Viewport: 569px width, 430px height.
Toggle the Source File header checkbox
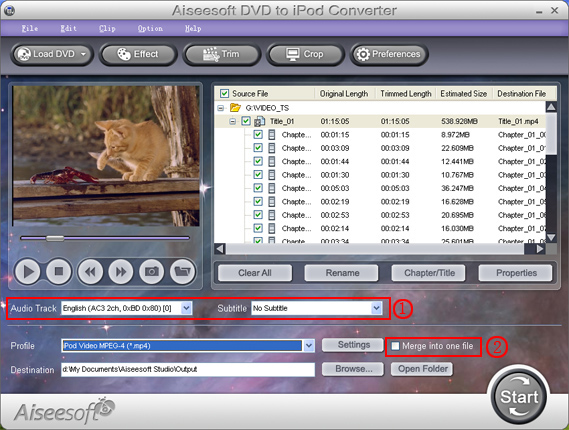click(224, 94)
